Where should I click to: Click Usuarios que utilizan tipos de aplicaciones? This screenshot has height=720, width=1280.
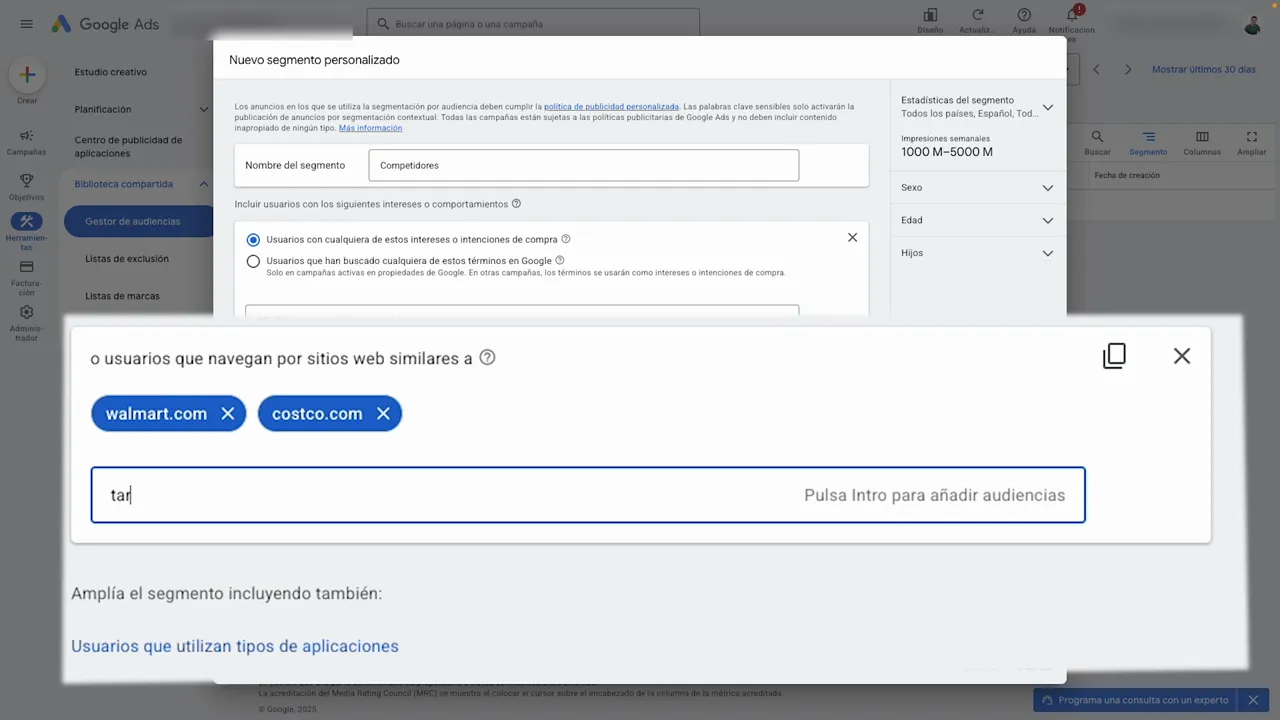click(x=235, y=646)
